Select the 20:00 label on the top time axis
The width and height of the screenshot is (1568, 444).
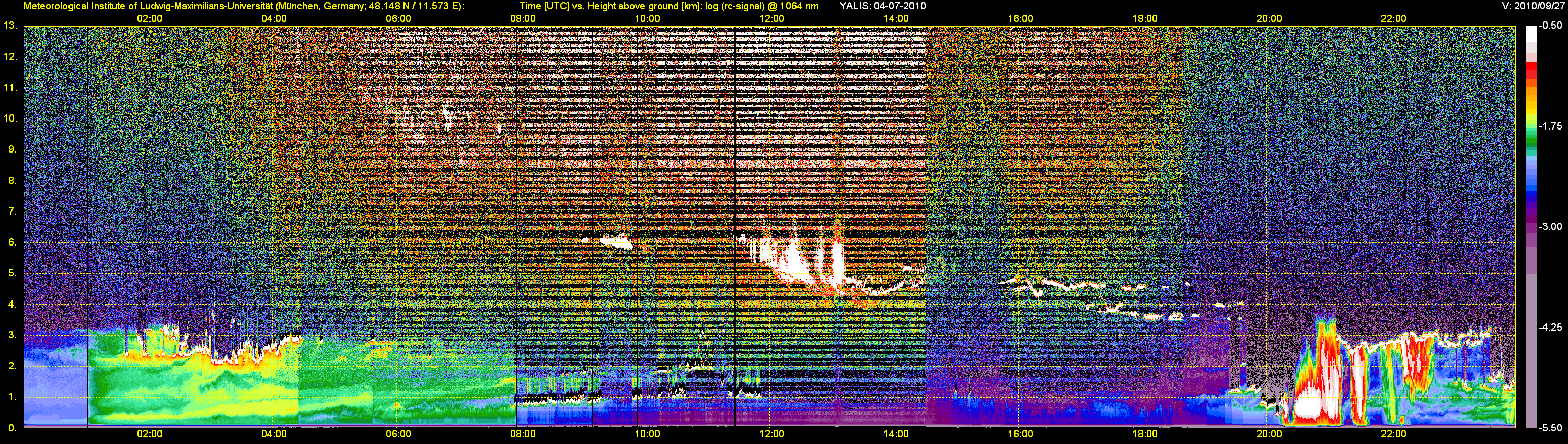tap(1269, 19)
